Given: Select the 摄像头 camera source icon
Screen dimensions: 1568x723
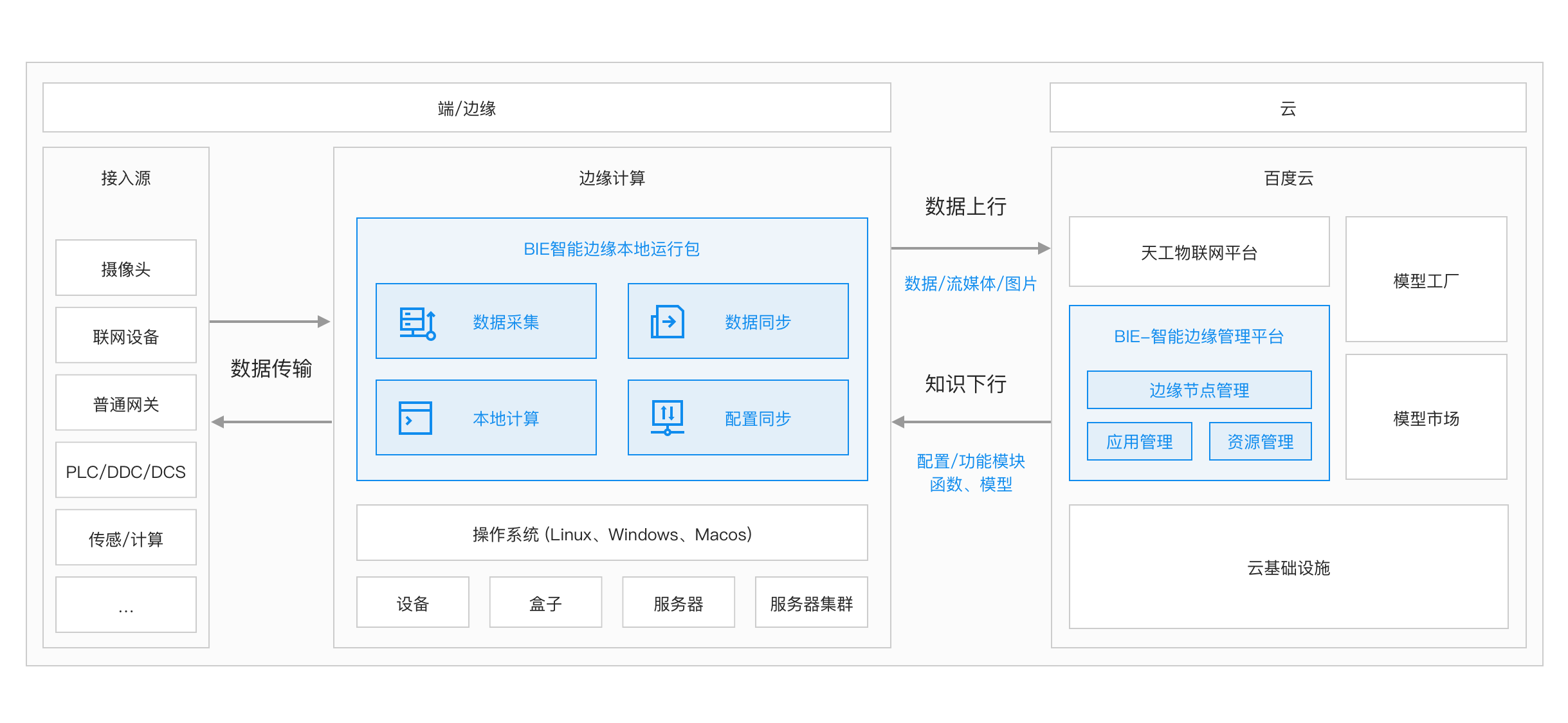Looking at the screenshot, I should coord(125,267).
